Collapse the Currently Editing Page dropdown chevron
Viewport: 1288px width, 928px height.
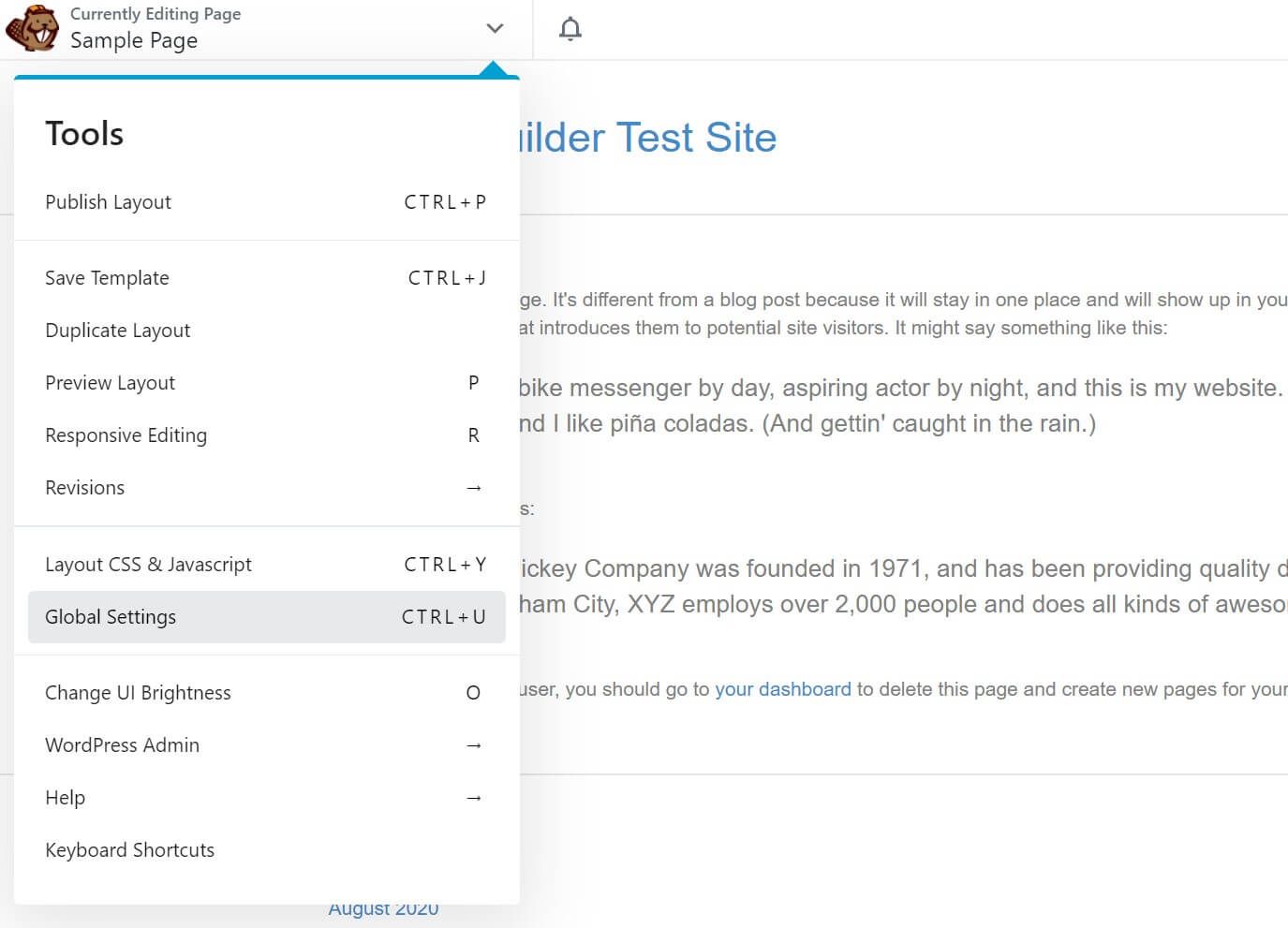[494, 28]
